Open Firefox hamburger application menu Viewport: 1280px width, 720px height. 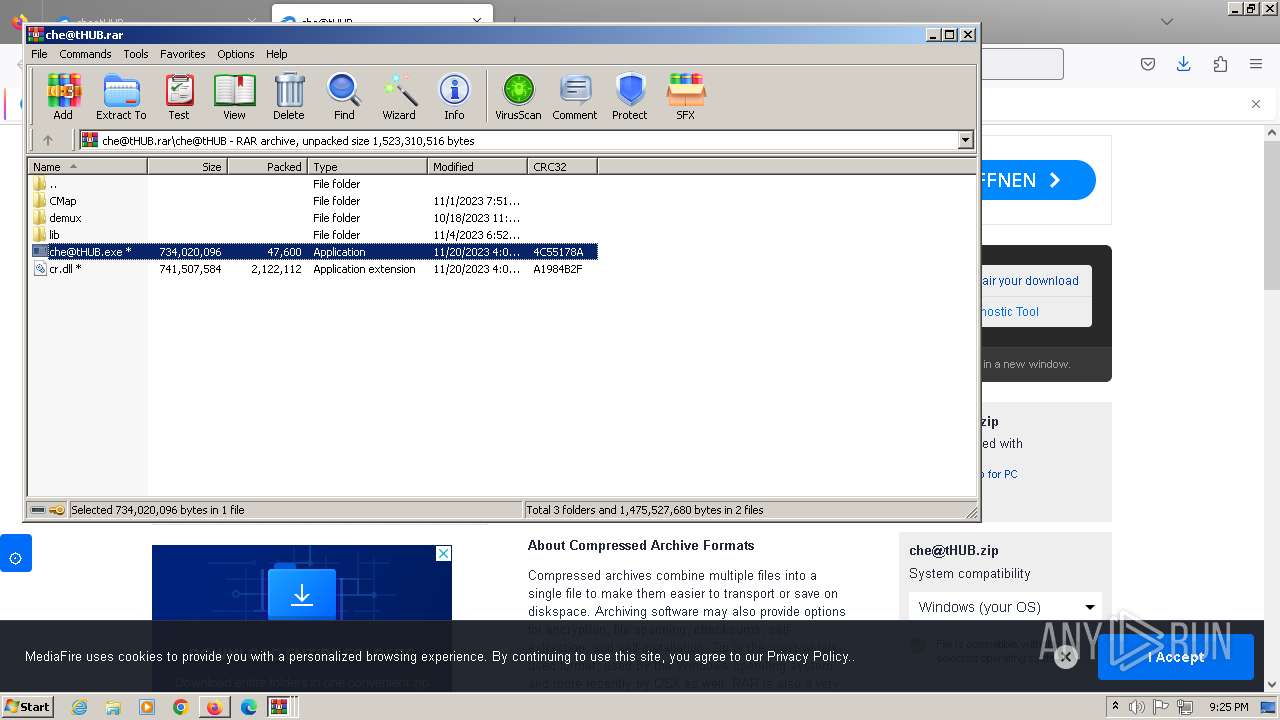pyautogui.click(x=1256, y=64)
